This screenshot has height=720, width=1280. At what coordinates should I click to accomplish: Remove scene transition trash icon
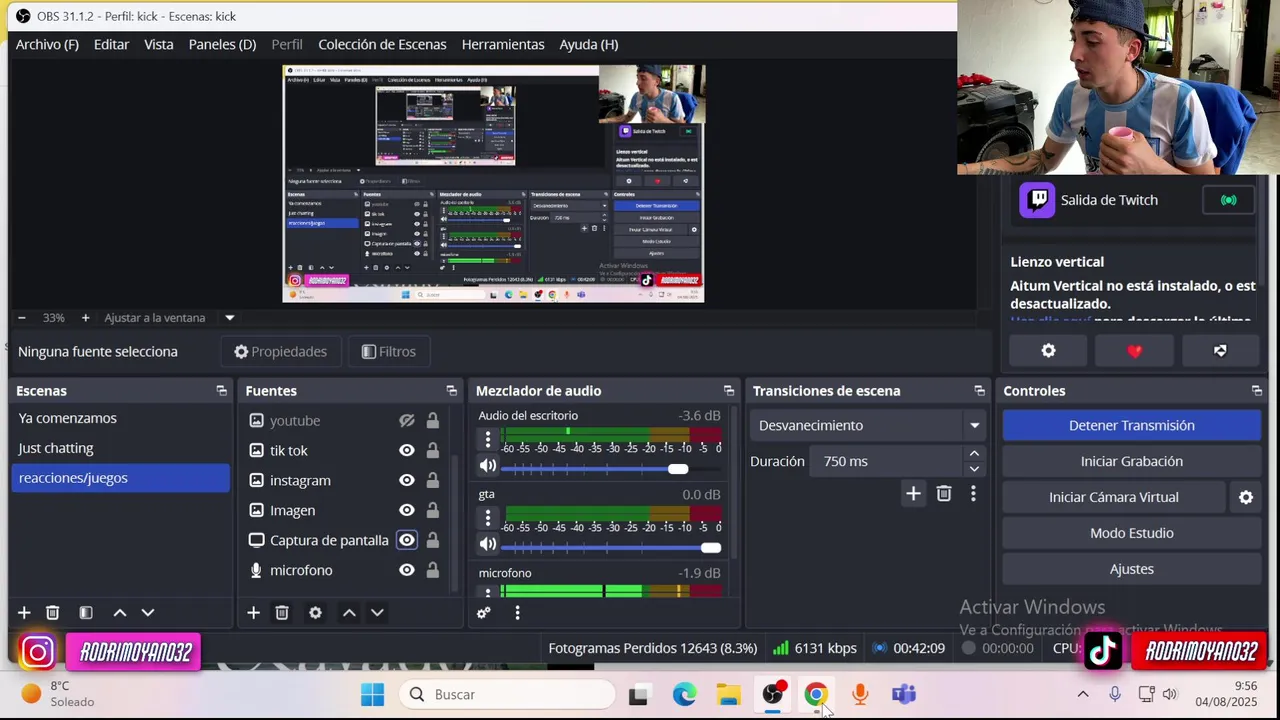tap(944, 493)
